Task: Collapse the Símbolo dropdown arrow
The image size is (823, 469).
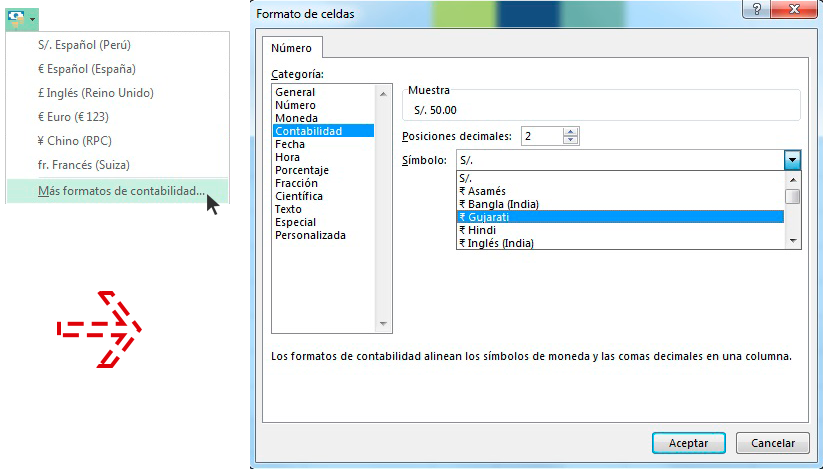Action: [792, 160]
